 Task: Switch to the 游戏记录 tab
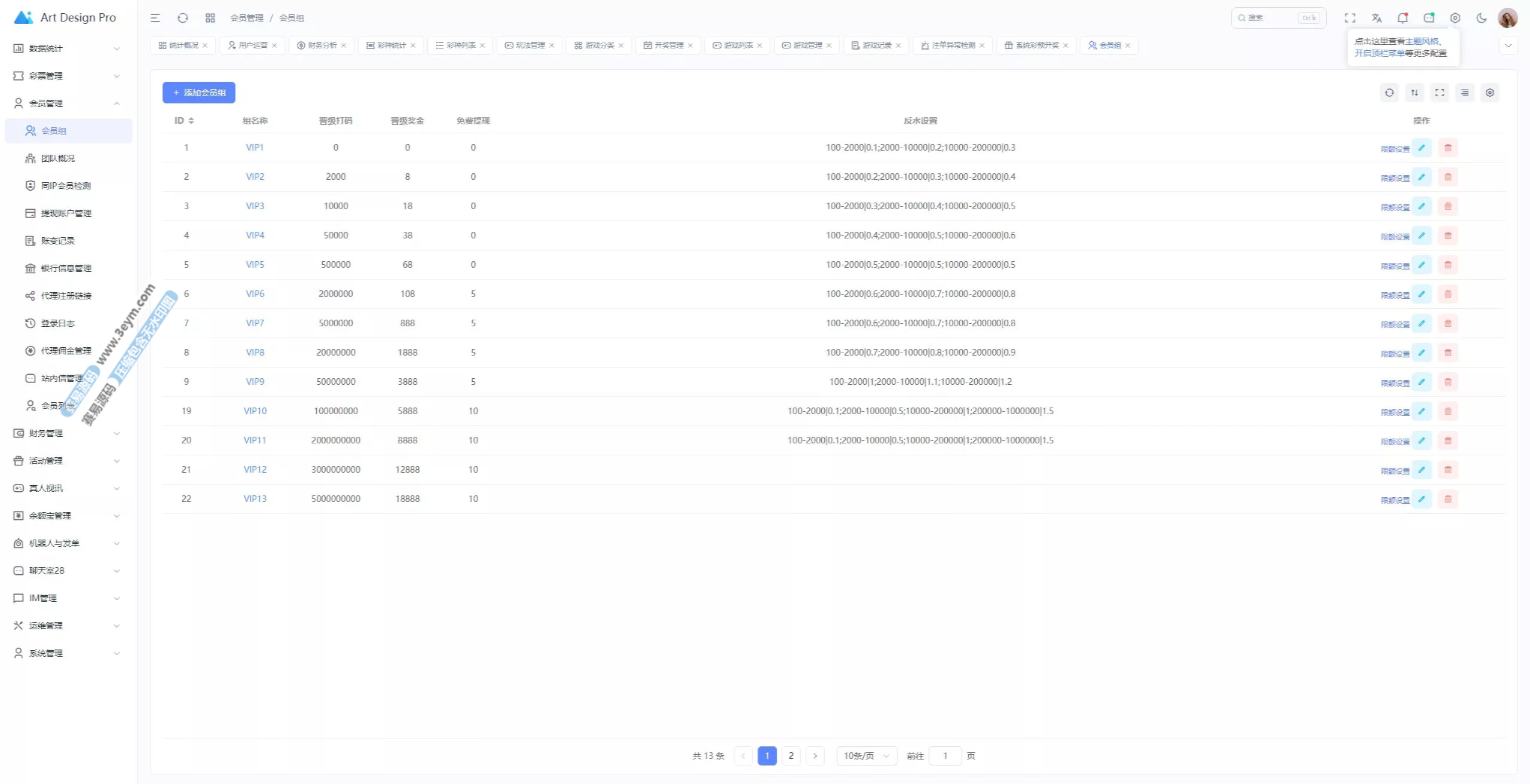(876, 45)
